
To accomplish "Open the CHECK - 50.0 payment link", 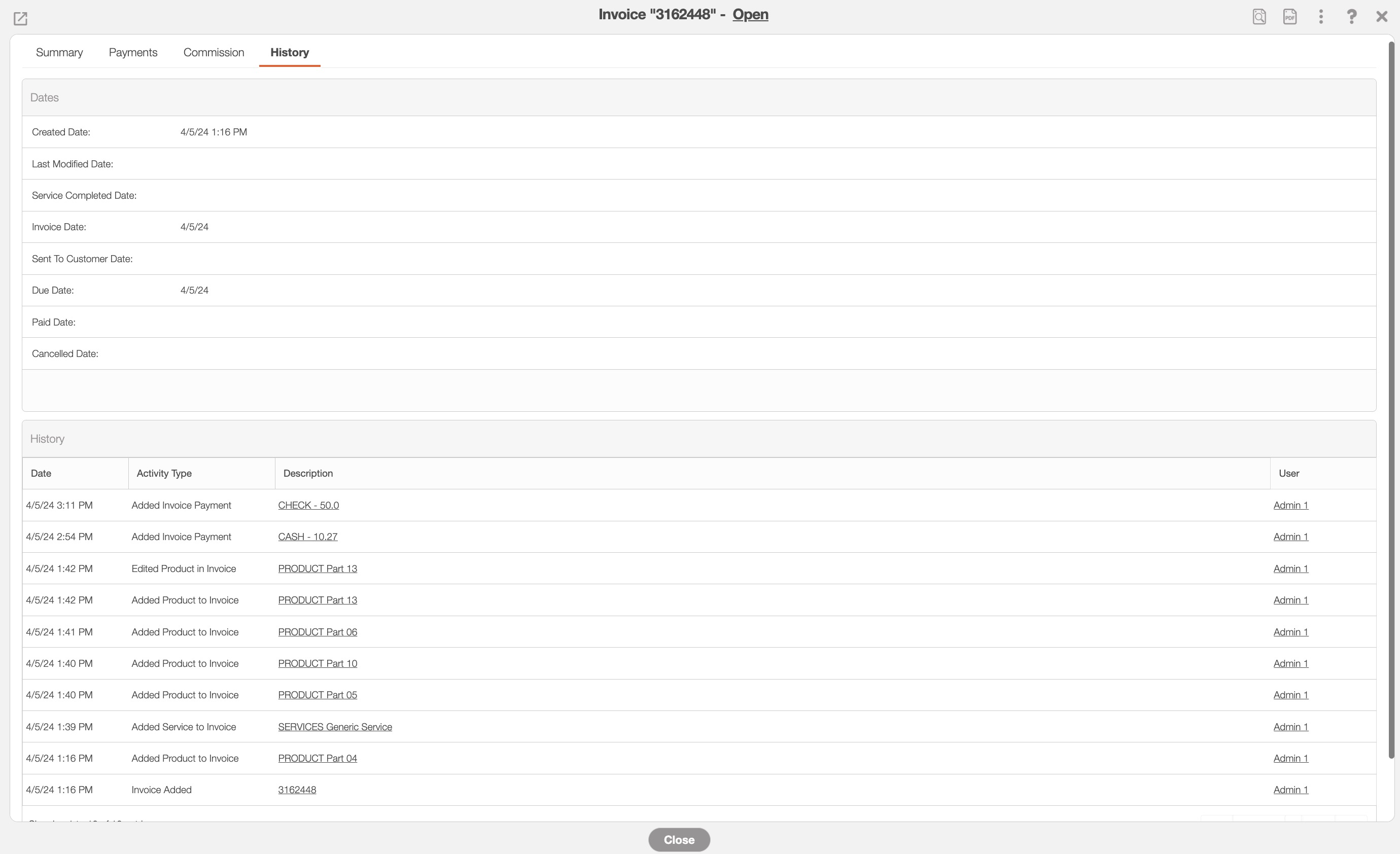I will pos(308,505).
